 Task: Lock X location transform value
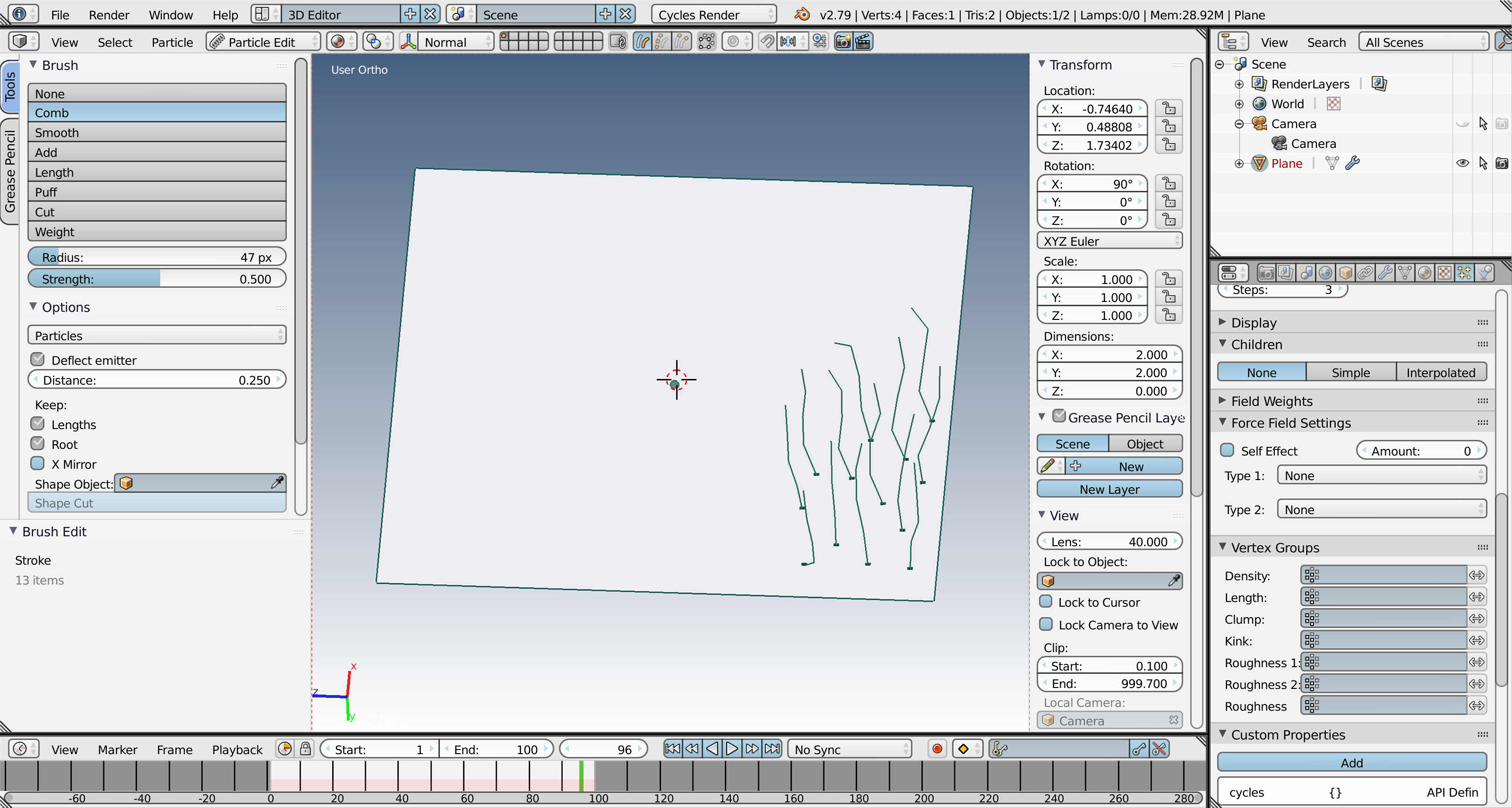click(x=1168, y=109)
